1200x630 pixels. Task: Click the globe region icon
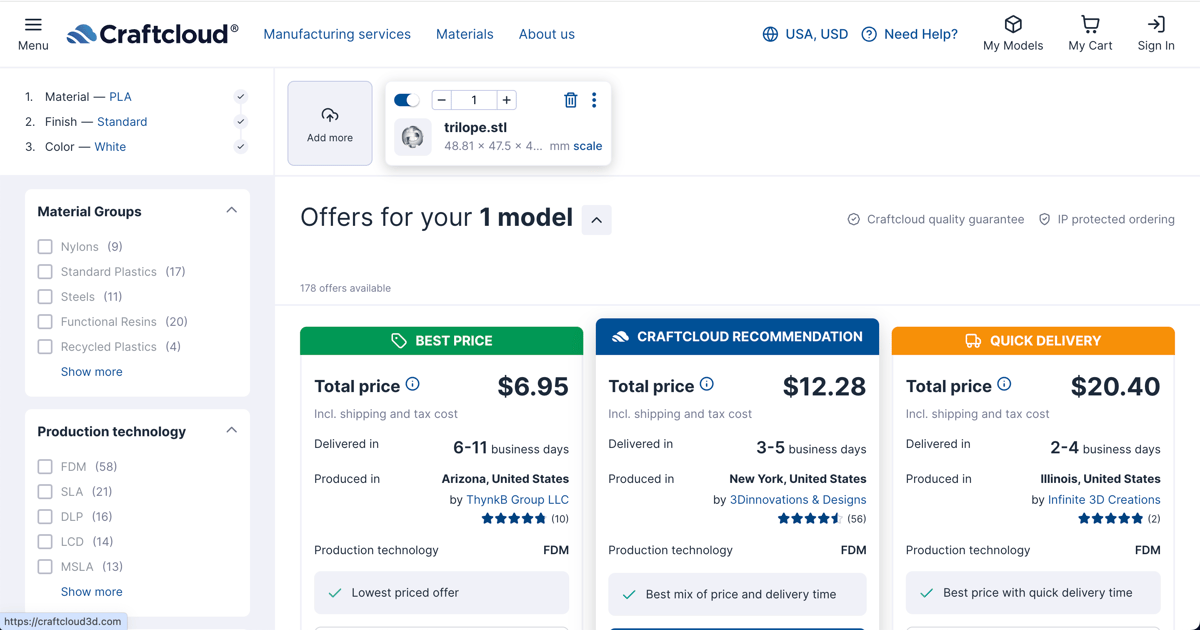point(770,34)
